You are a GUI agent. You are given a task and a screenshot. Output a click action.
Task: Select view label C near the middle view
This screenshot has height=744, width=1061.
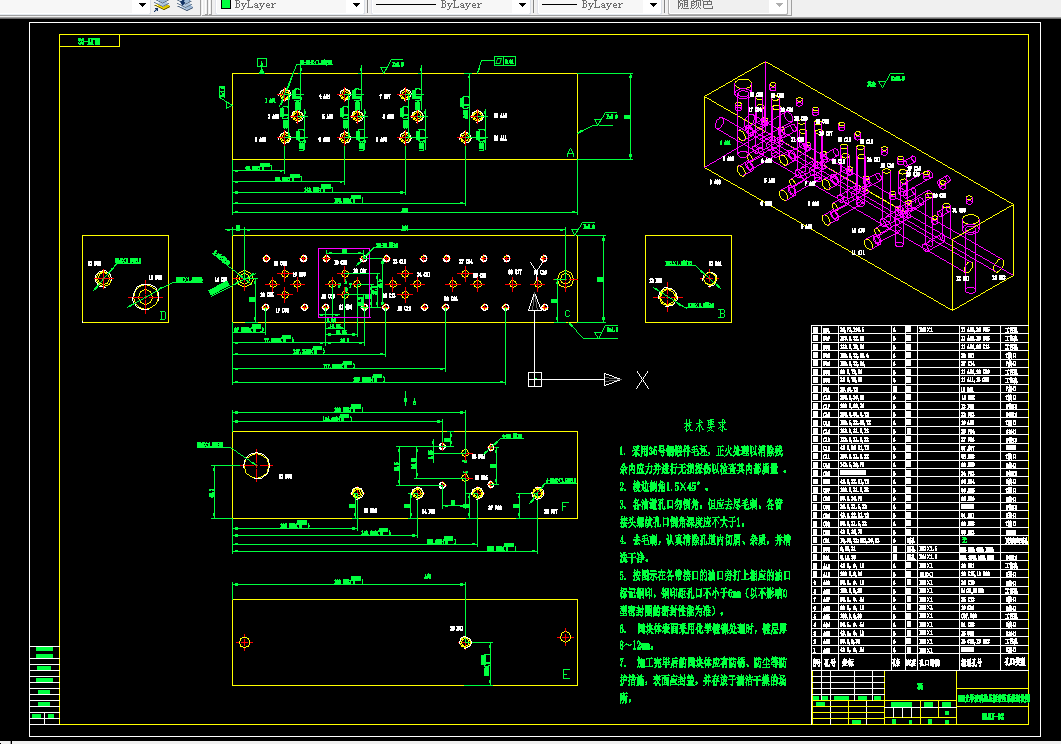click(567, 314)
